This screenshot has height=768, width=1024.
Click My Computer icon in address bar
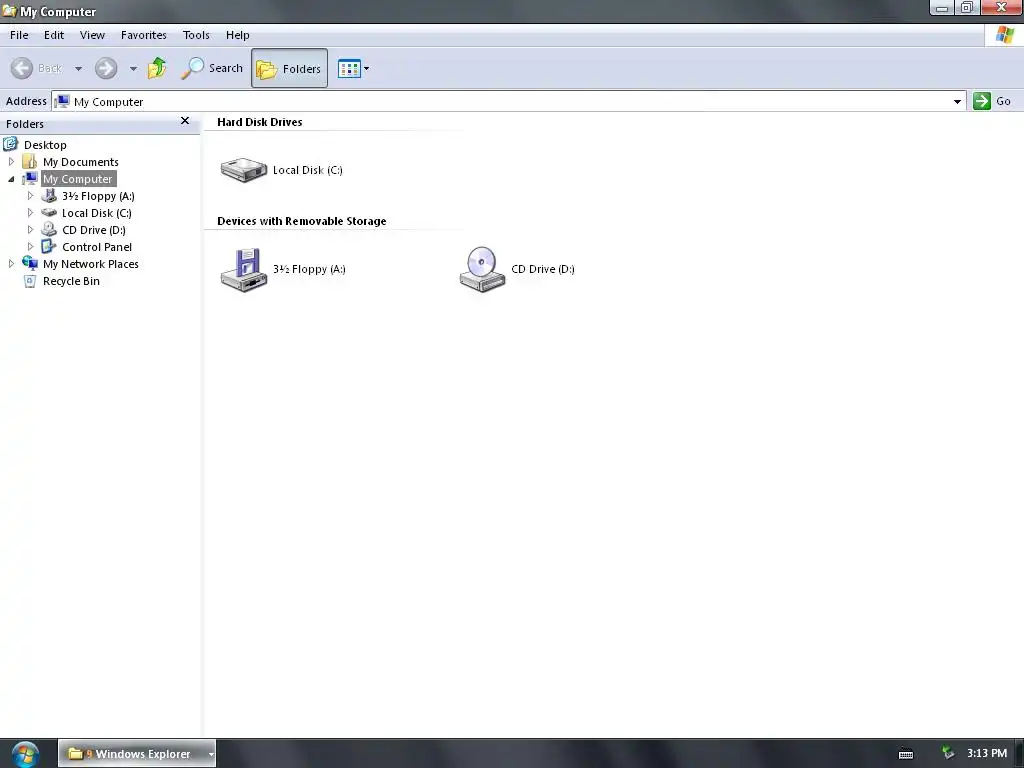(x=62, y=101)
